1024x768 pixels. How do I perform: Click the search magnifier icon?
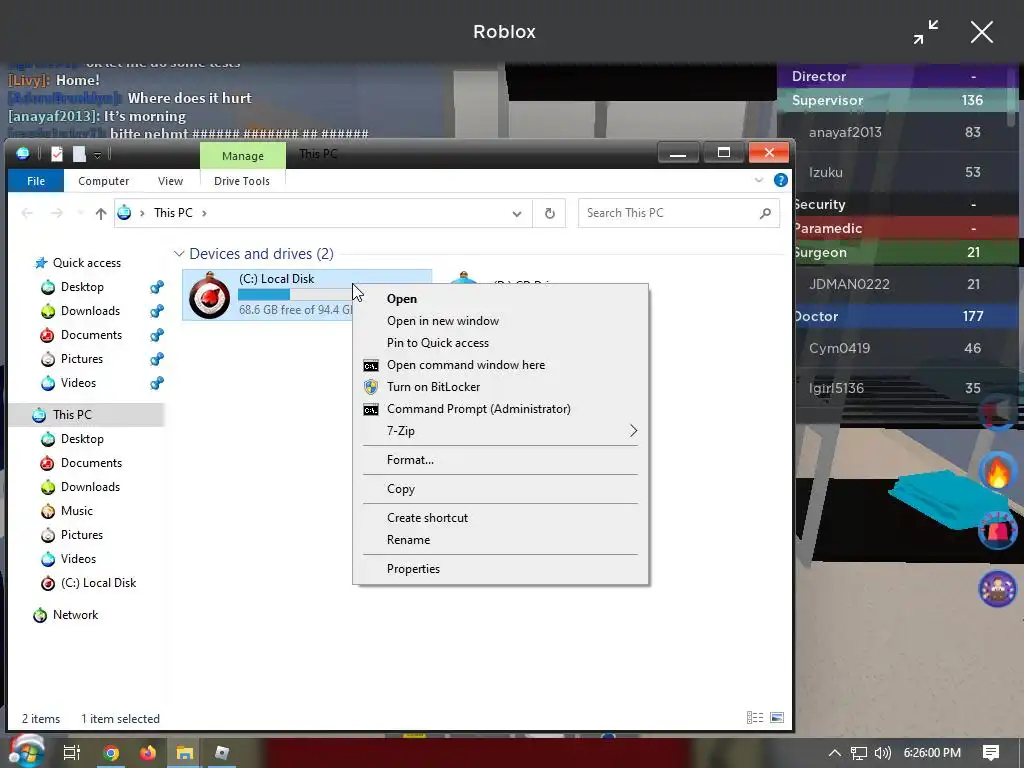765,213
